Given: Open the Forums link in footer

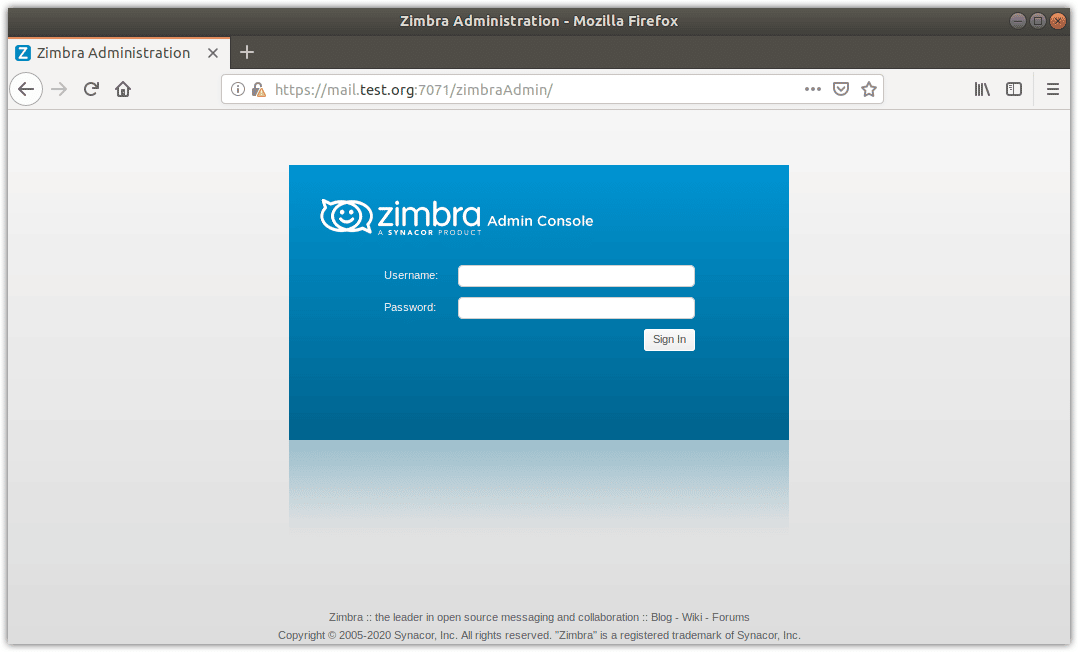Looking at the screenshot, I should [731, 618].
